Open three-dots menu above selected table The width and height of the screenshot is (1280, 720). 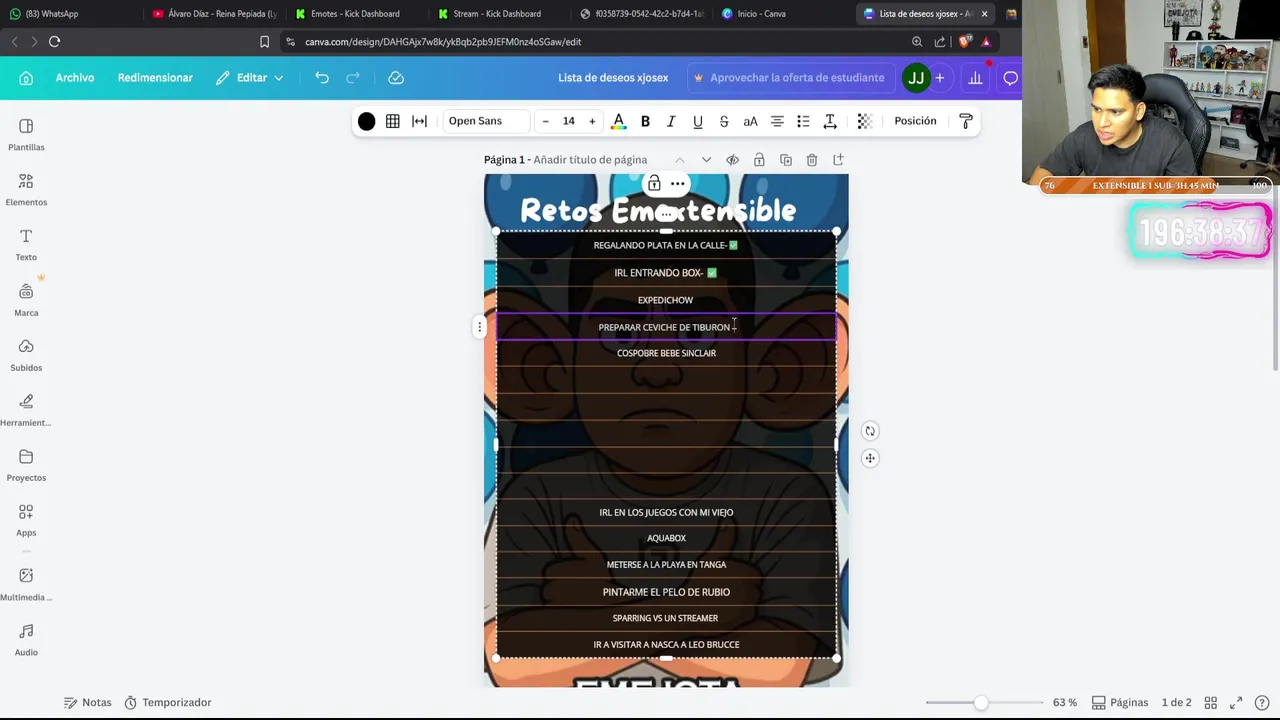(678, 184)
